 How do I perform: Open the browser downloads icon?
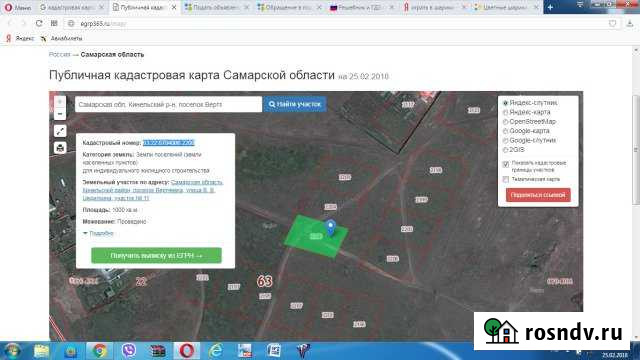tap(630, 24)
